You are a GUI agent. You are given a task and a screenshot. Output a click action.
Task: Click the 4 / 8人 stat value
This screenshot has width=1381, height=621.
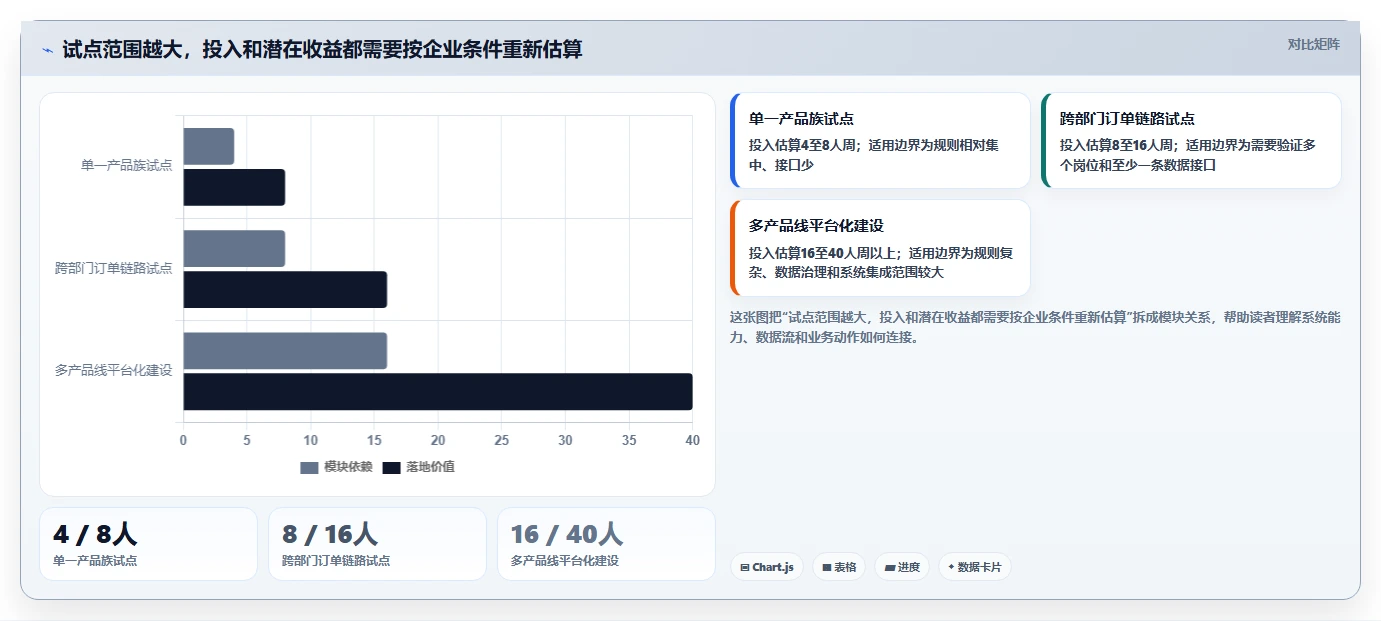(x=95, y=534)
